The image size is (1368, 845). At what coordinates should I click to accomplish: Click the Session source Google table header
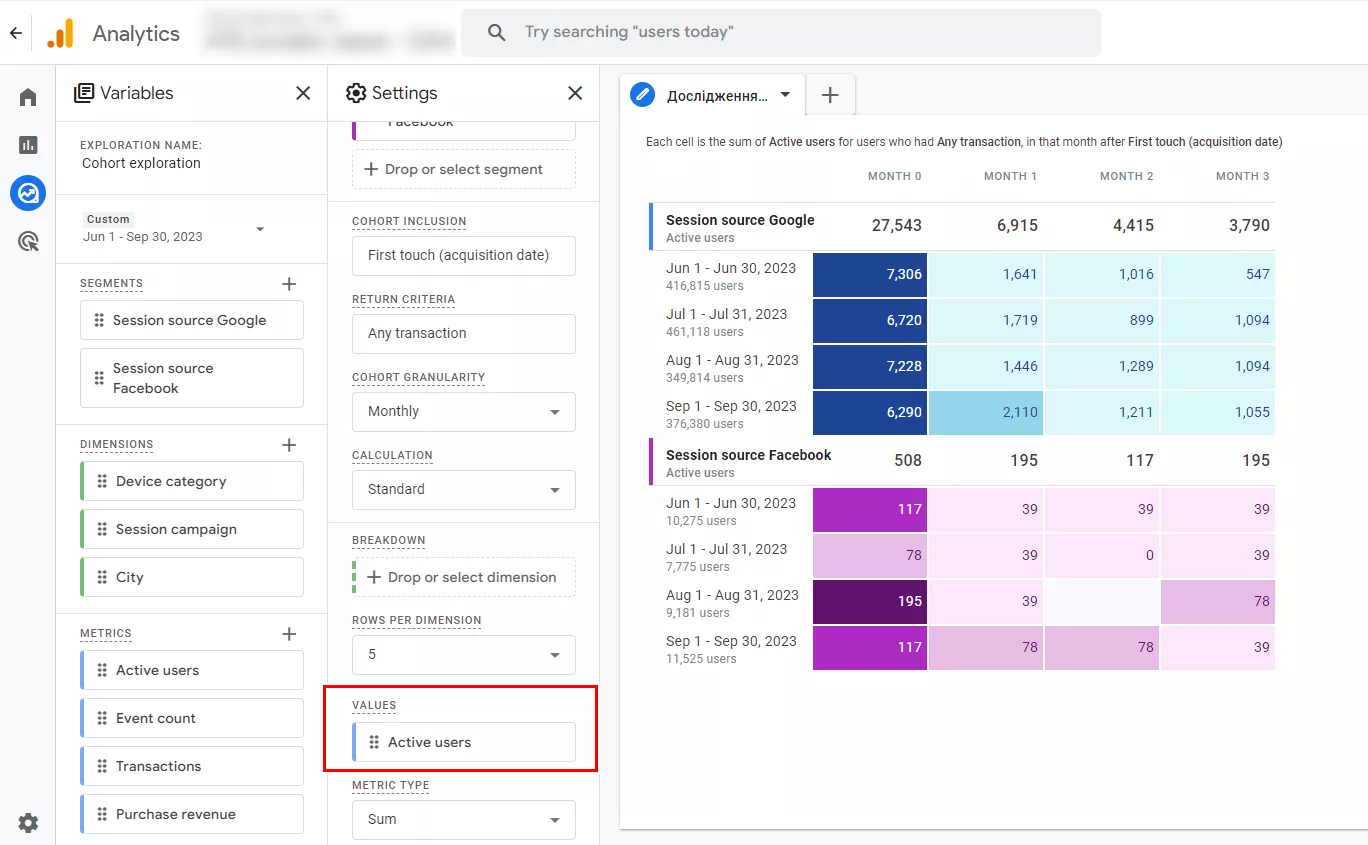pyautogui.click(x=740, y=220)
